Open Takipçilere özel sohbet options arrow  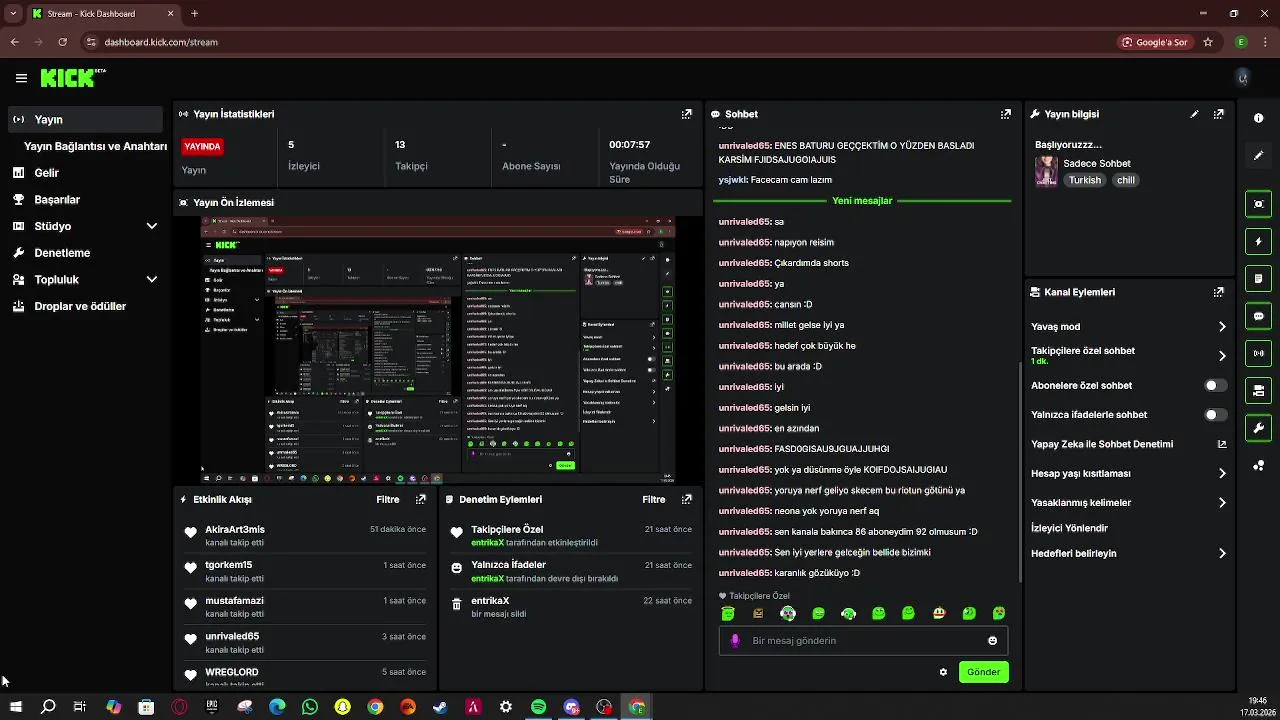(x=1222, y=355)
